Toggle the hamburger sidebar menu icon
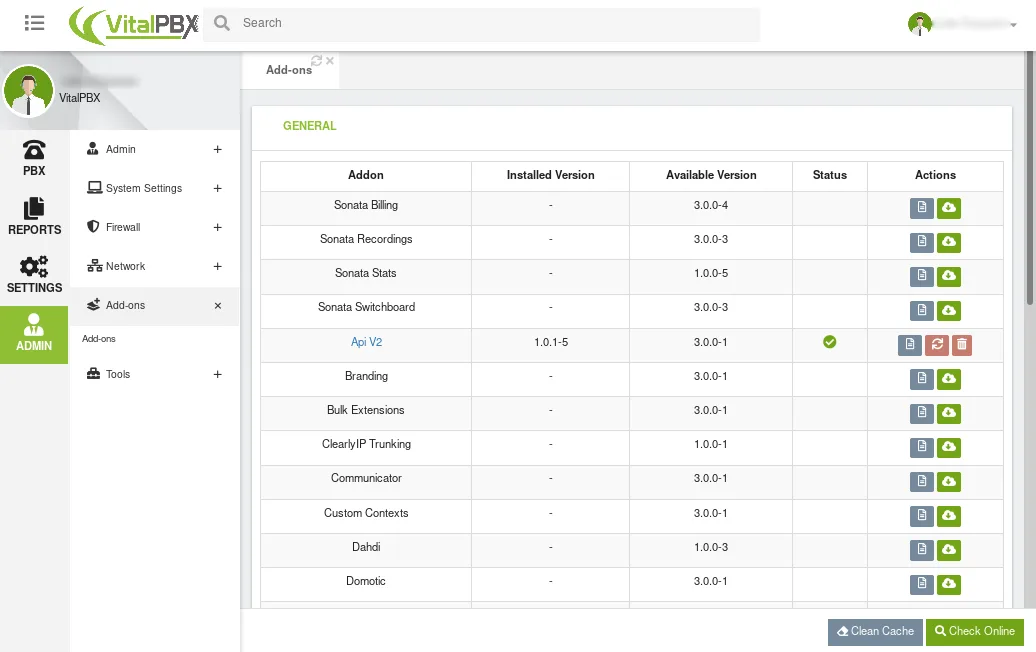The width and height of the screenshot is (1036, 652). 34,23
